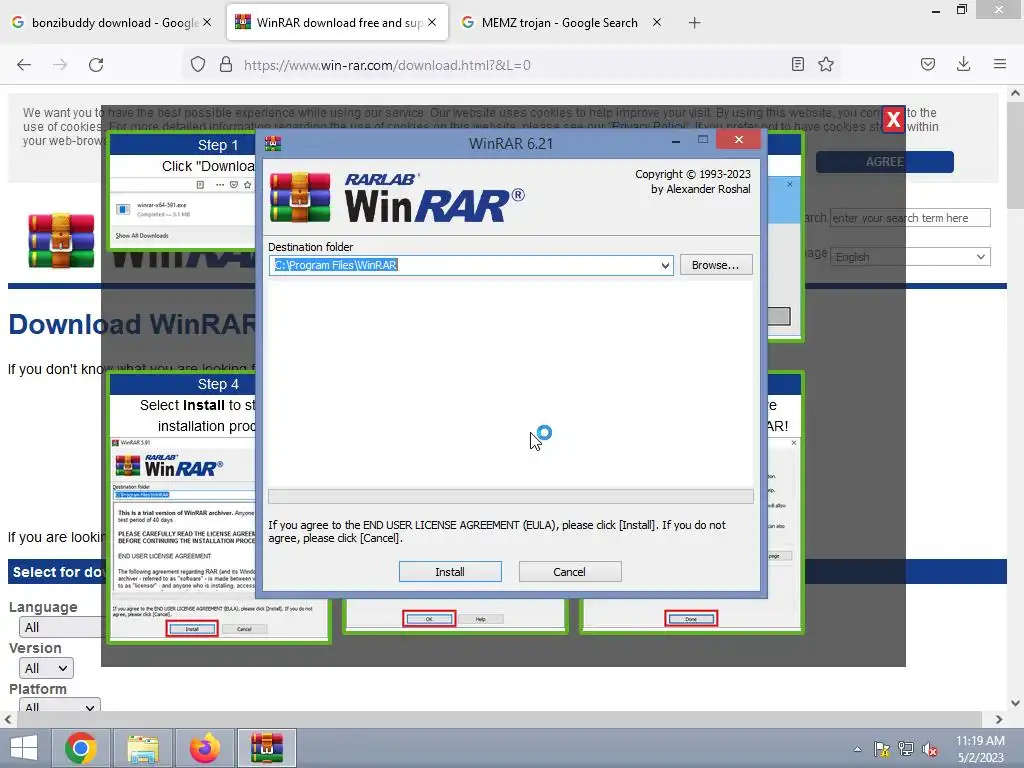1024x768 pixels.
Task: Click the WinRAR logo on webpage
Action: [x=61, y=240]
